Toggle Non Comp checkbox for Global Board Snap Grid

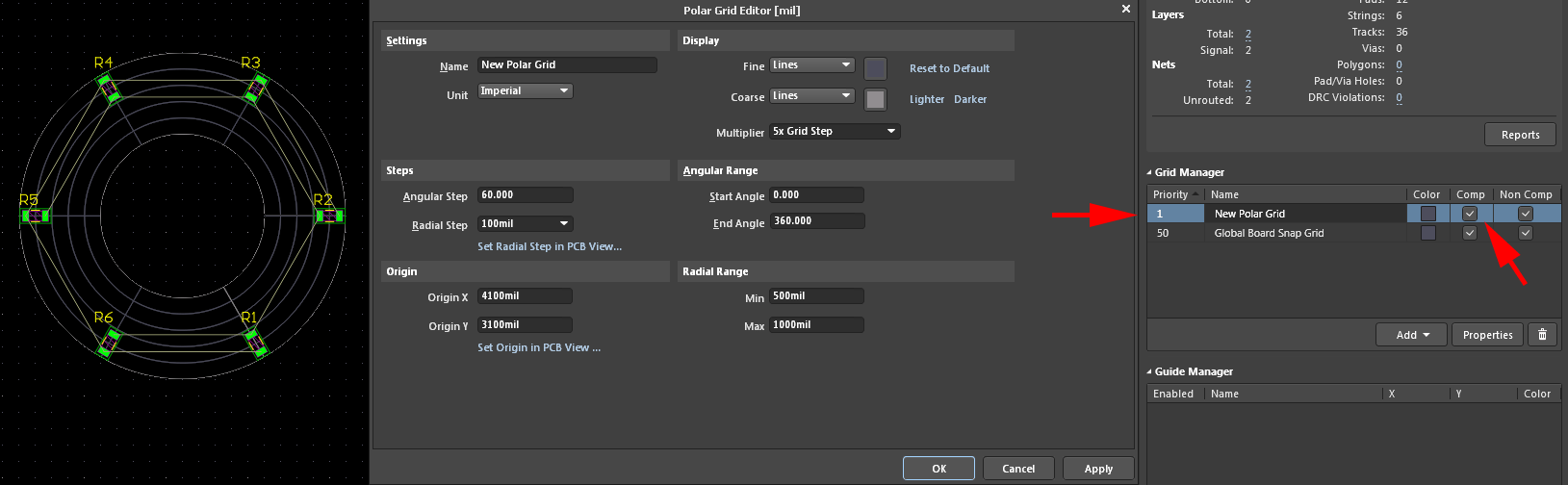[x=1525, y=233]
